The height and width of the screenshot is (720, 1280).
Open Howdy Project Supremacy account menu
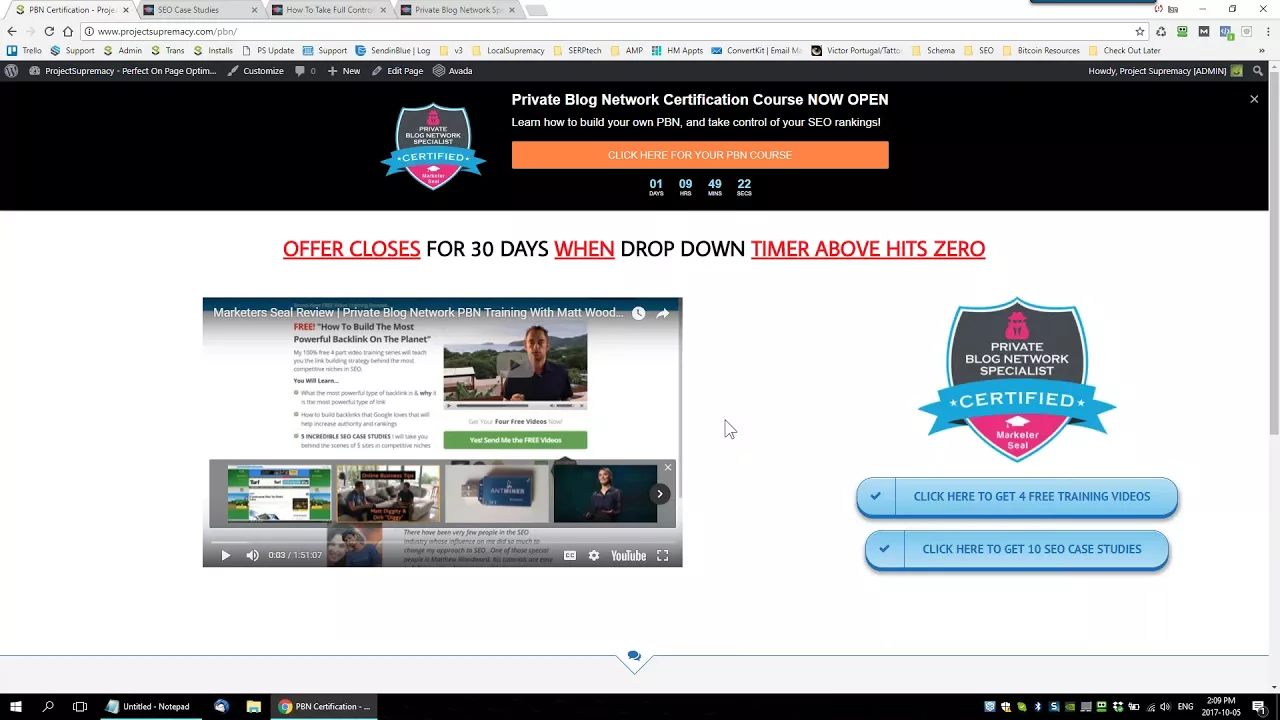[x=1165, y=71]
